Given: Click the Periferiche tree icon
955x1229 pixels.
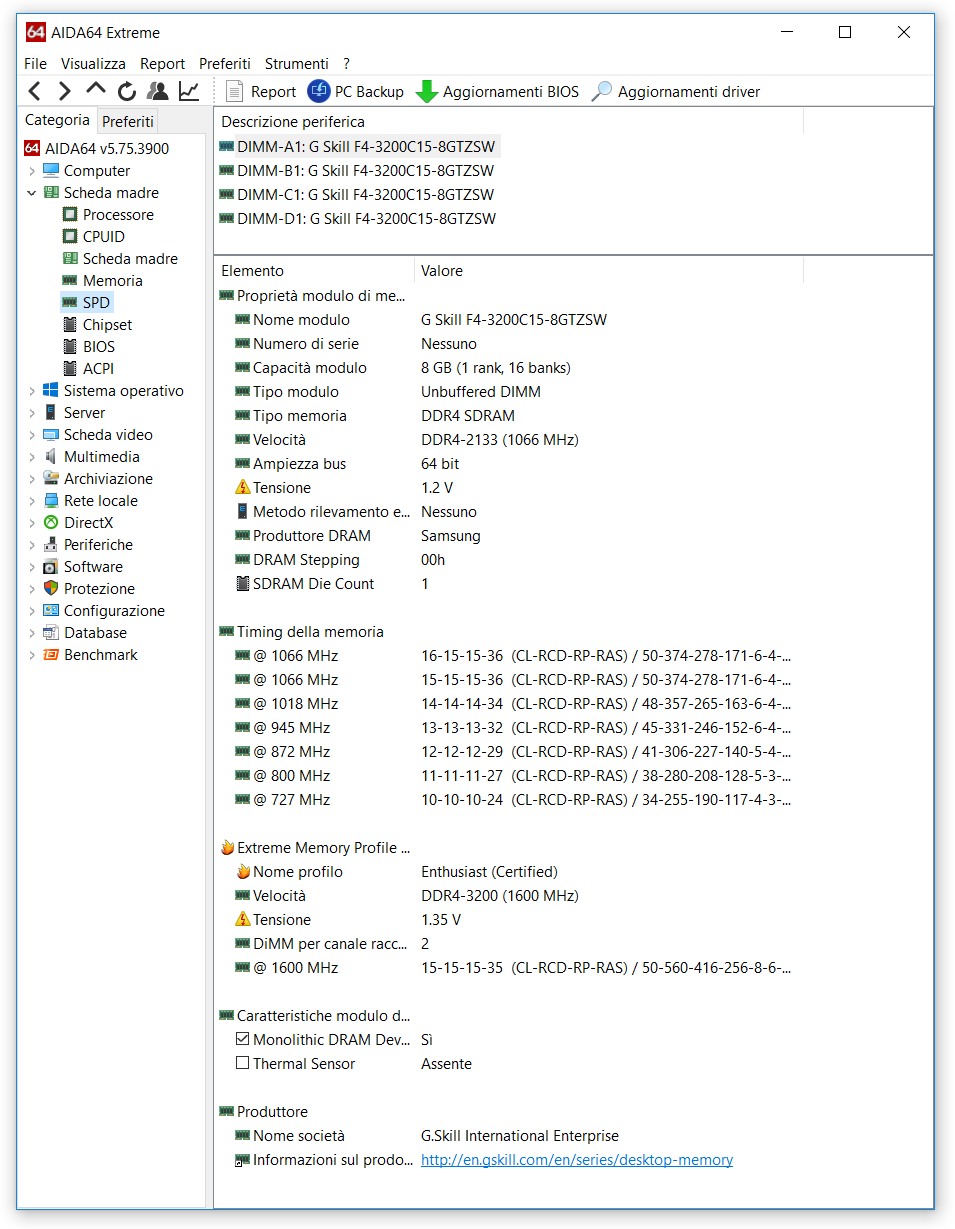Looking at the screenshot, I should pyautogui.click(x=51, y=545).
